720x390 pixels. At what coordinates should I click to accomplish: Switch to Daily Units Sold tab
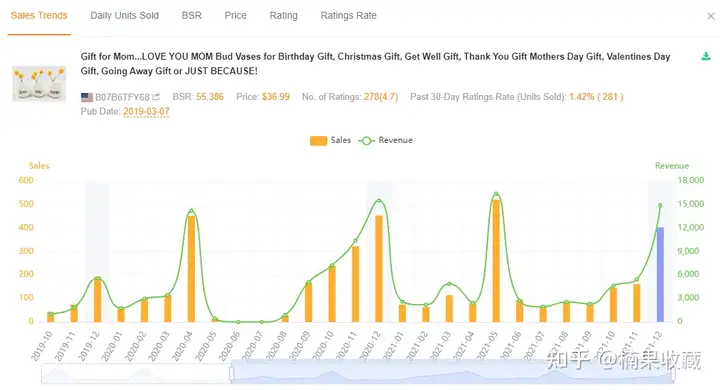124,16
